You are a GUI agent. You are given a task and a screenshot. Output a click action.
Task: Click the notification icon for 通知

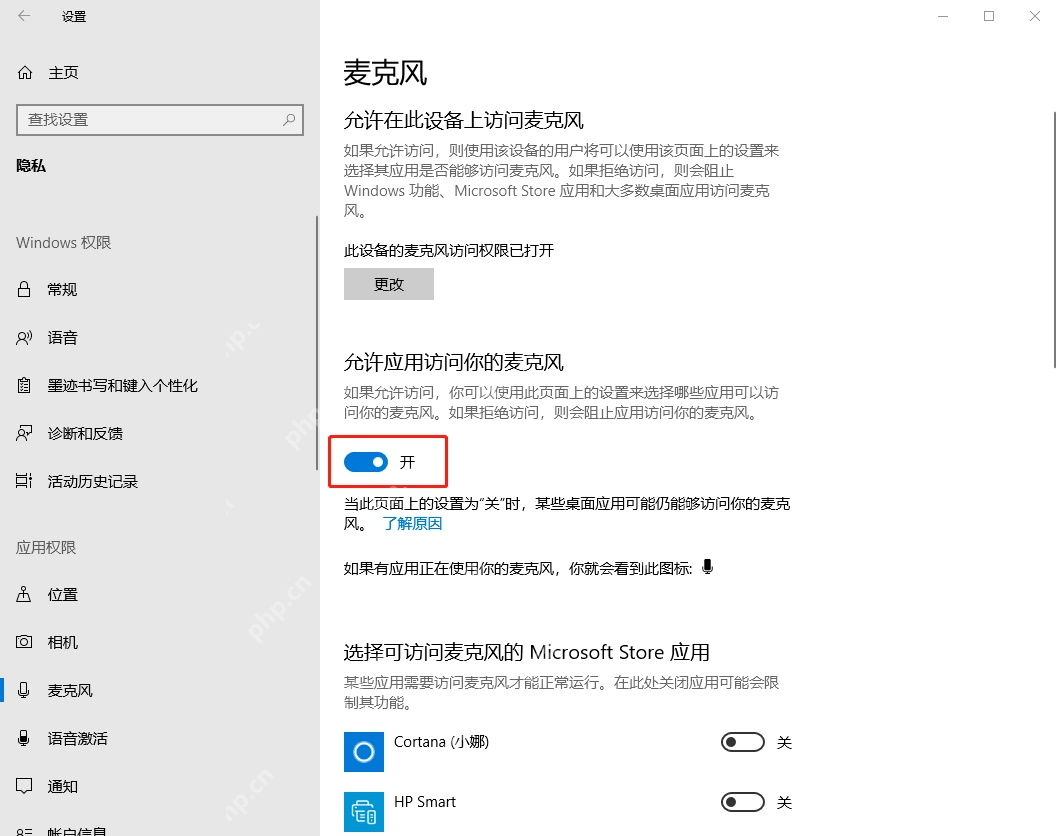(x=24, y=786)
